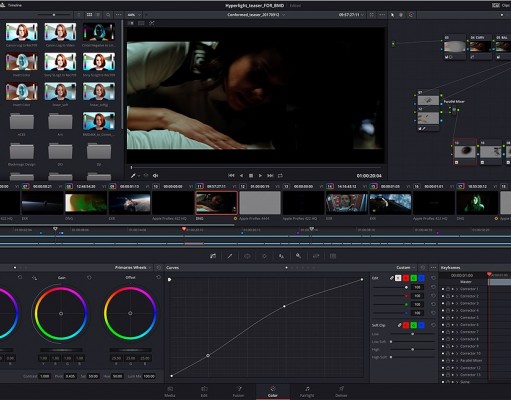511x400 pixels.
Task: Mute viewer audio with speaker icon
Action: pos(155,175)
